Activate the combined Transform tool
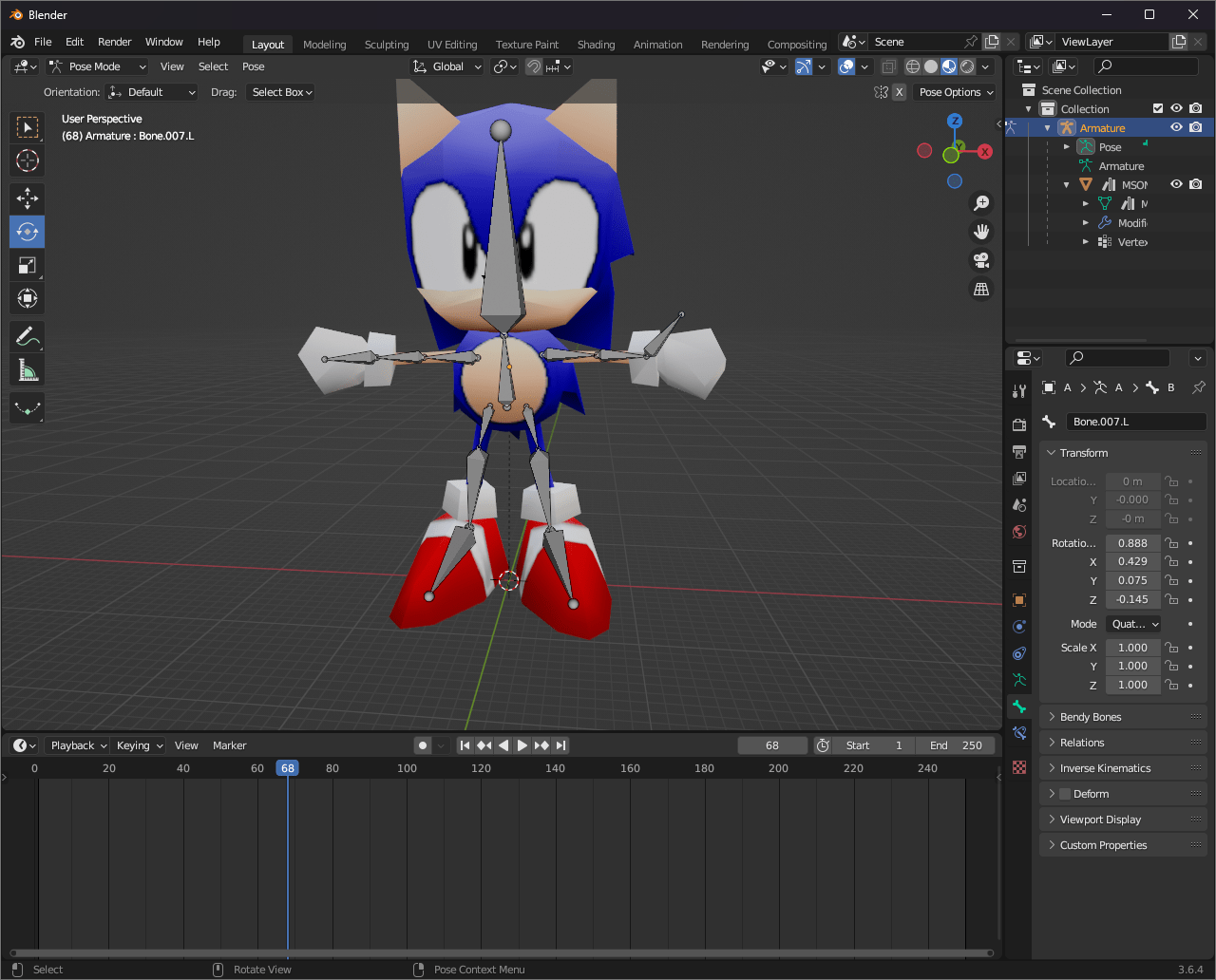Viewport: 1216px width, 980px height. 28,298
